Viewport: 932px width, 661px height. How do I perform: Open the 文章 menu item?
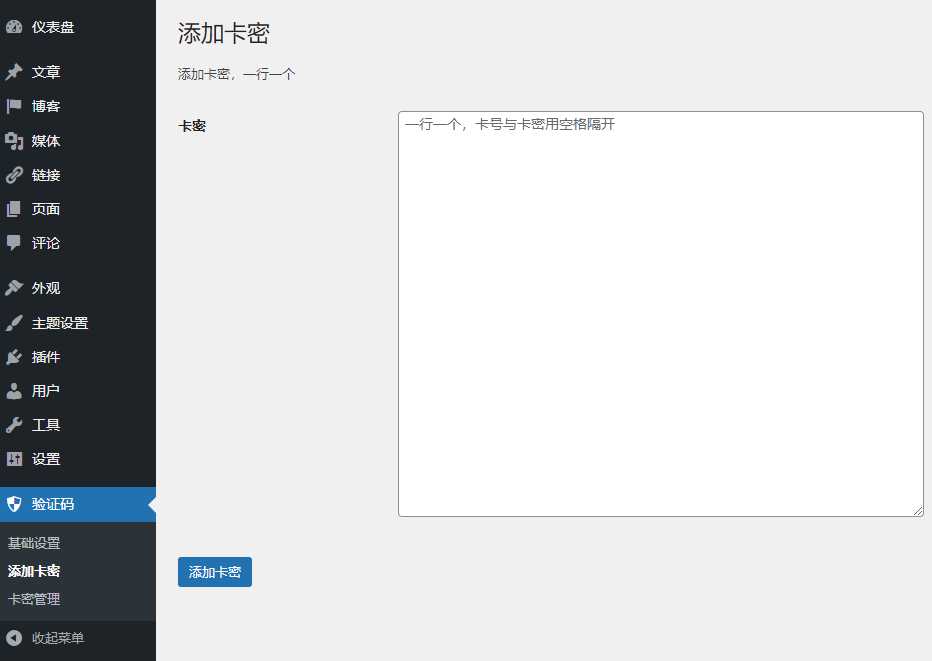[78, 72]
